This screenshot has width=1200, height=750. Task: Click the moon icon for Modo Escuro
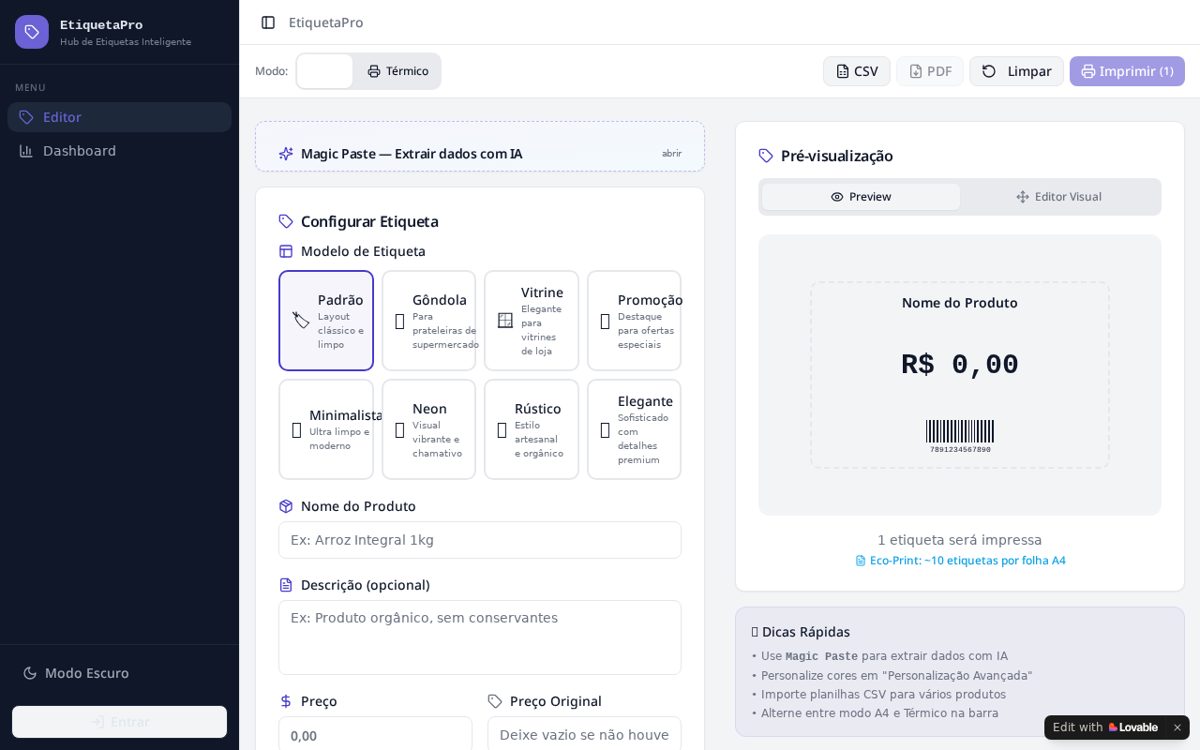pos(30,673)
